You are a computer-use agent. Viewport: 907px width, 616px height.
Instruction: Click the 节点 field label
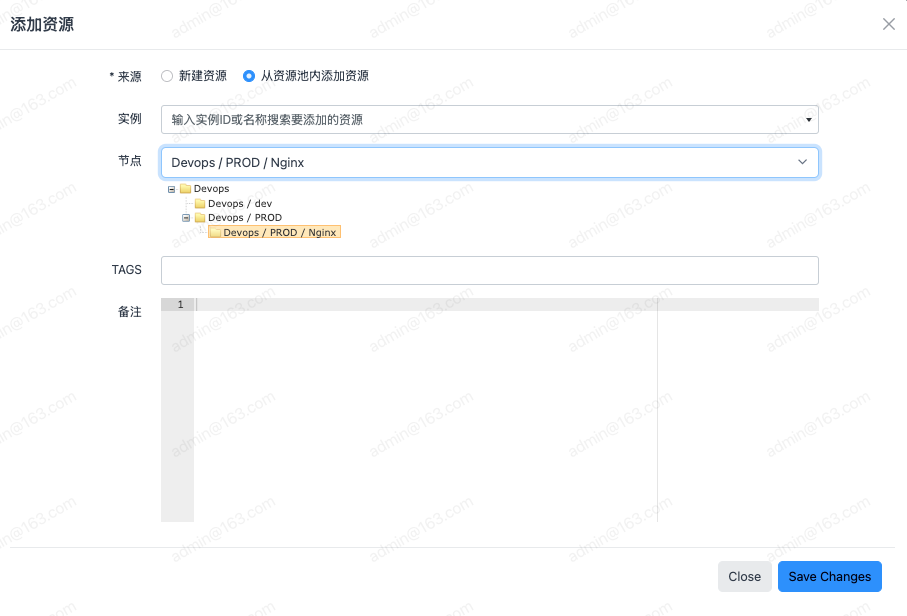(130, 161)
